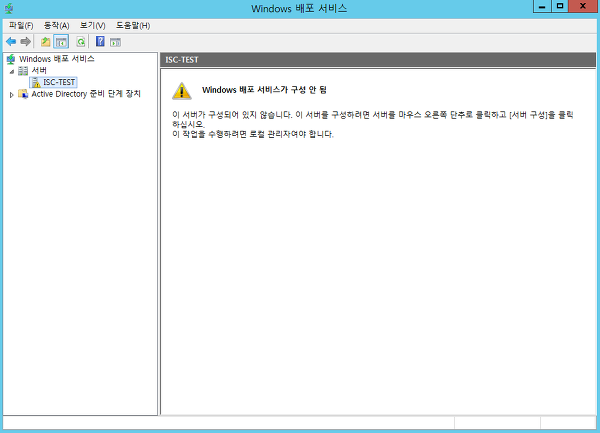
Task: Open the 파일(F) menu
Action: click(x=21, y=26)
